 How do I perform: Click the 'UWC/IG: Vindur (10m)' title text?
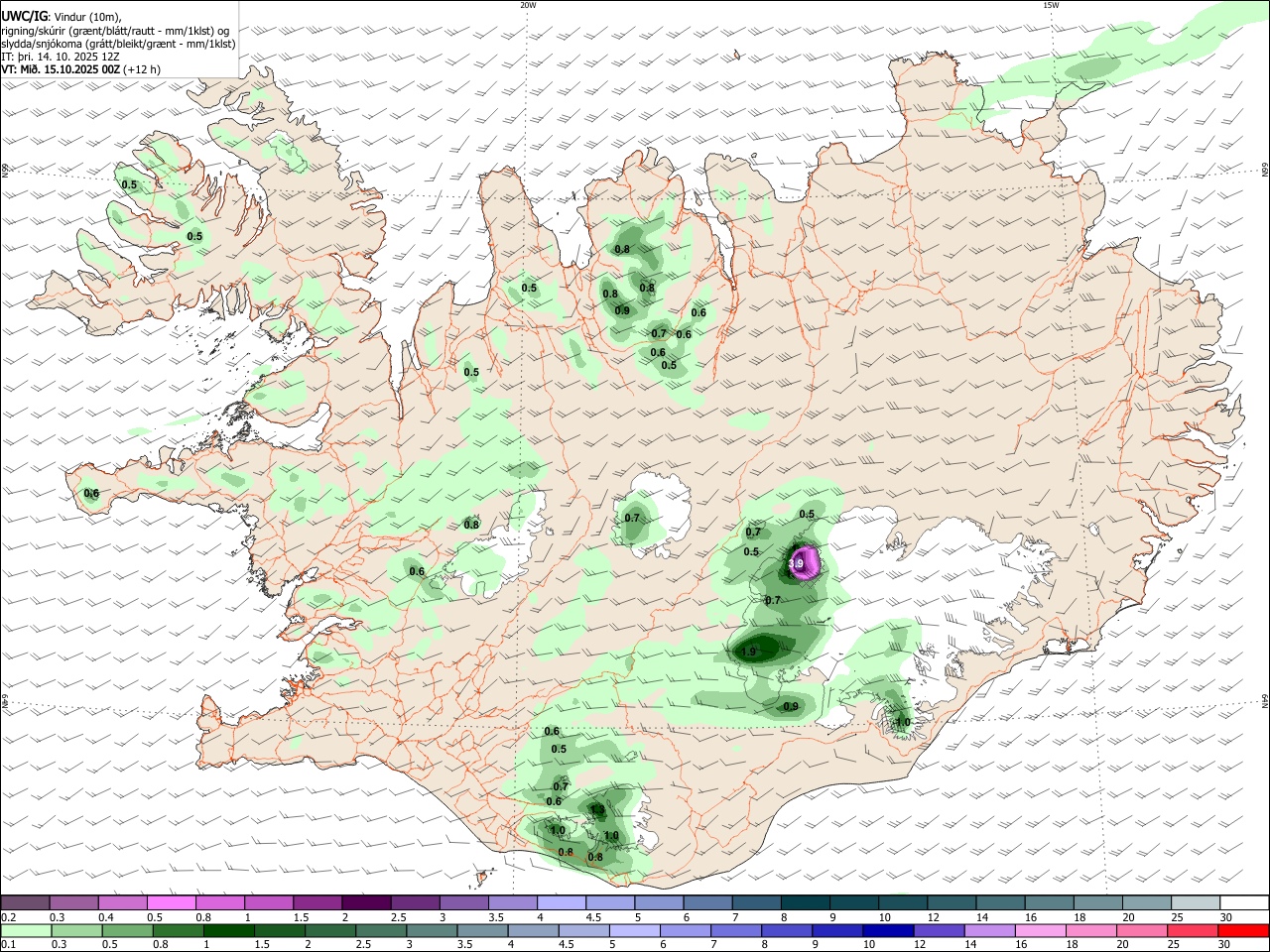click(x=62, y=16)
